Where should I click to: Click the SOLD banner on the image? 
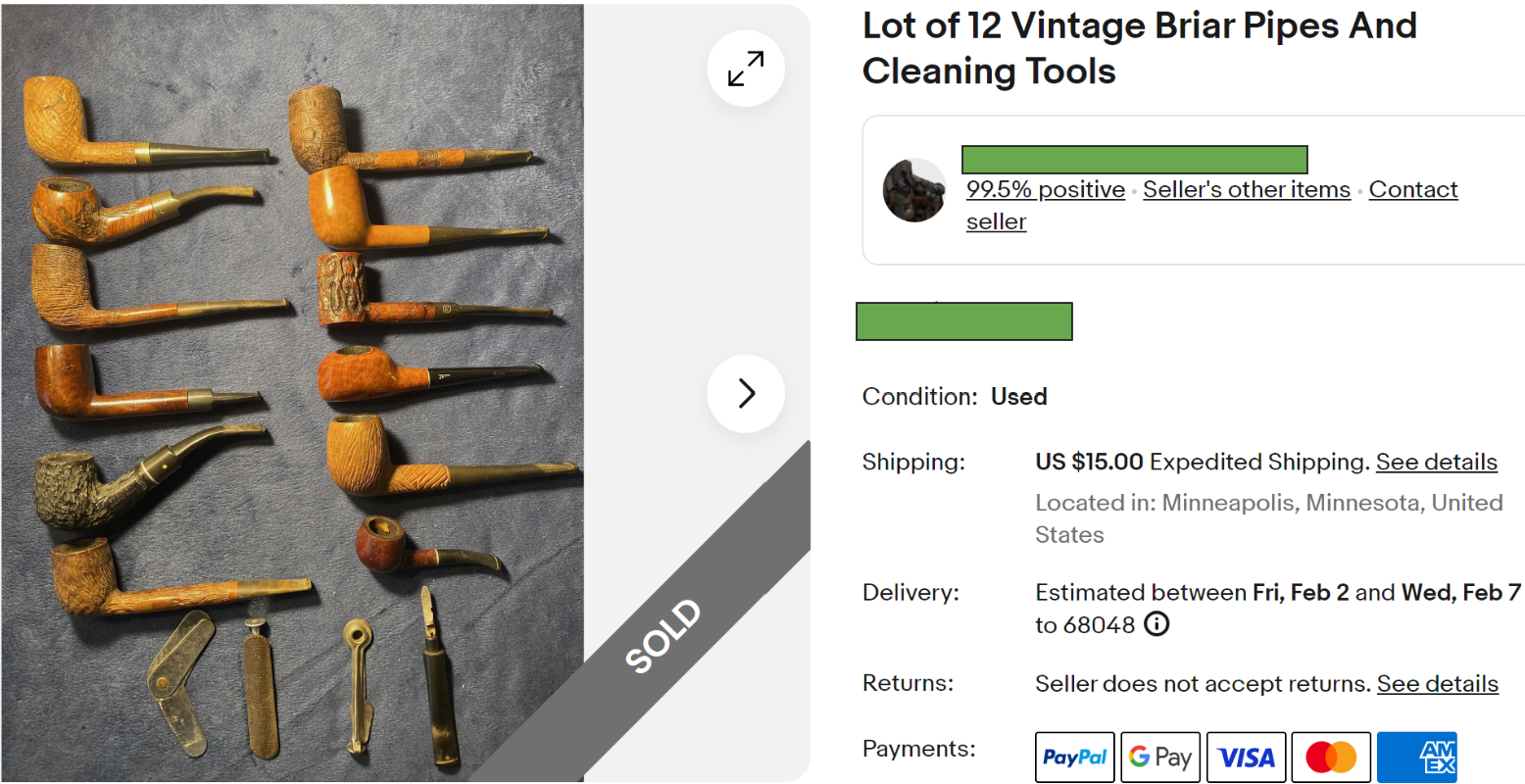pyautogui.click(x=664, y=635)
